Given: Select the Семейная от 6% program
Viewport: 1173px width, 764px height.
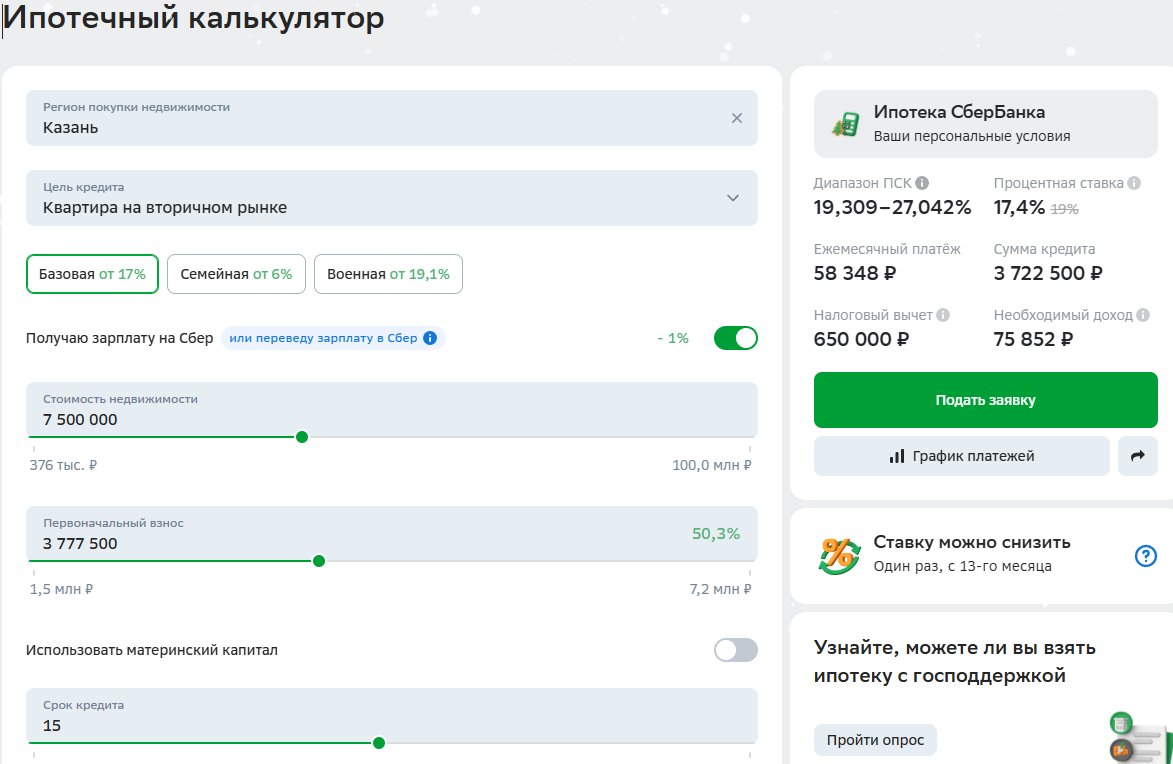Looking at the screenshot, I should 236,273.
